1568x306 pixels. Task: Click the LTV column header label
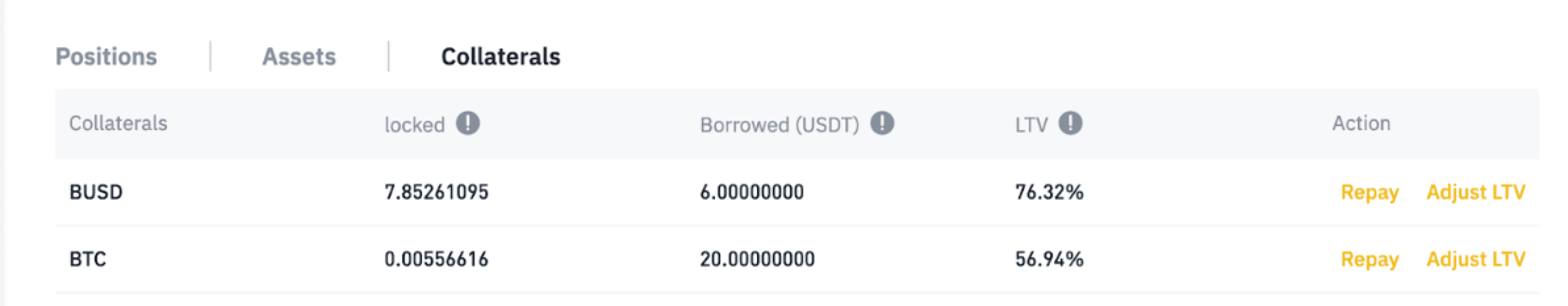click(x=1031, y=124)
